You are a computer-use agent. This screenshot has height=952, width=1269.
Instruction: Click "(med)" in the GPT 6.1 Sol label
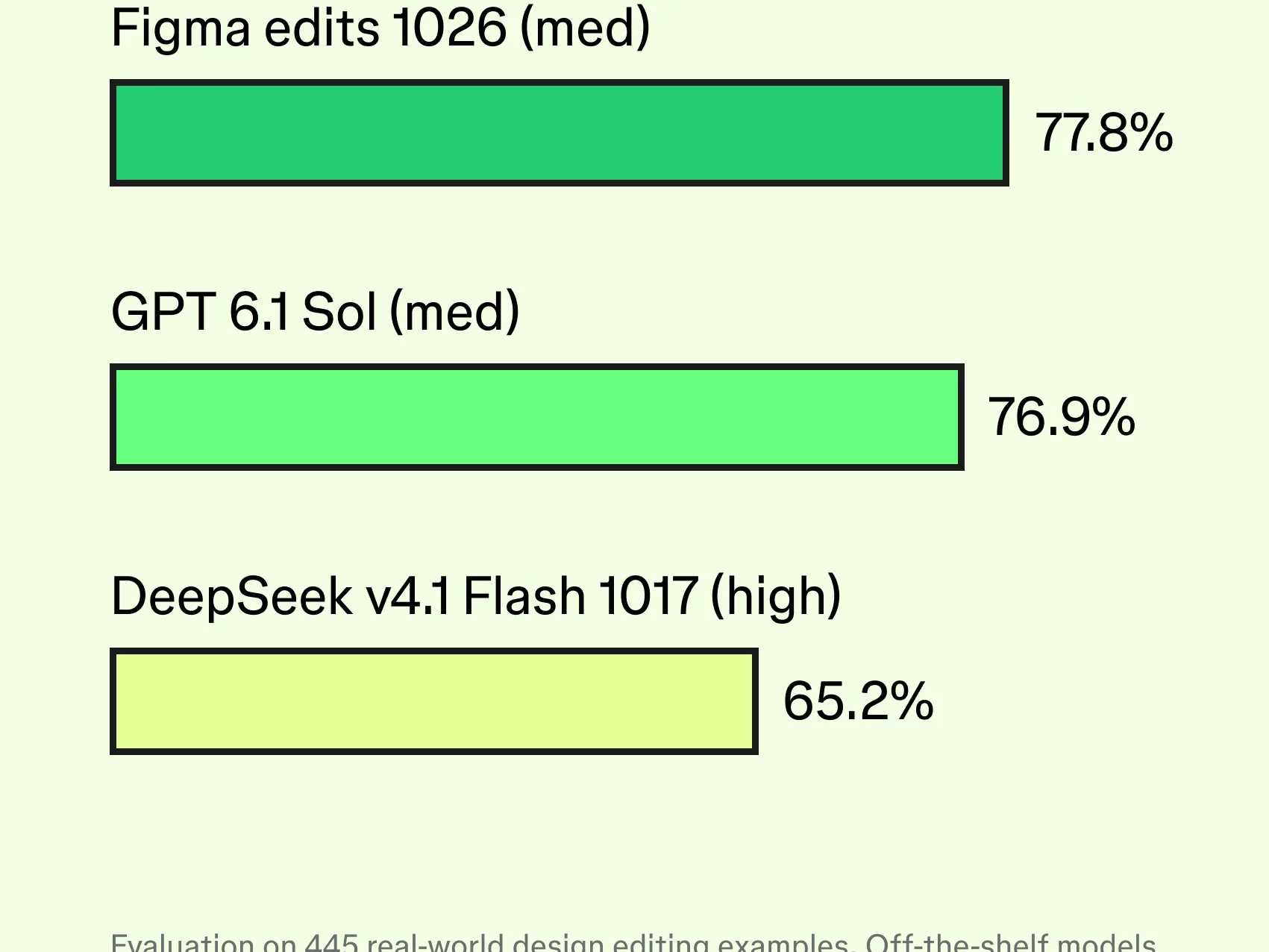454,312
